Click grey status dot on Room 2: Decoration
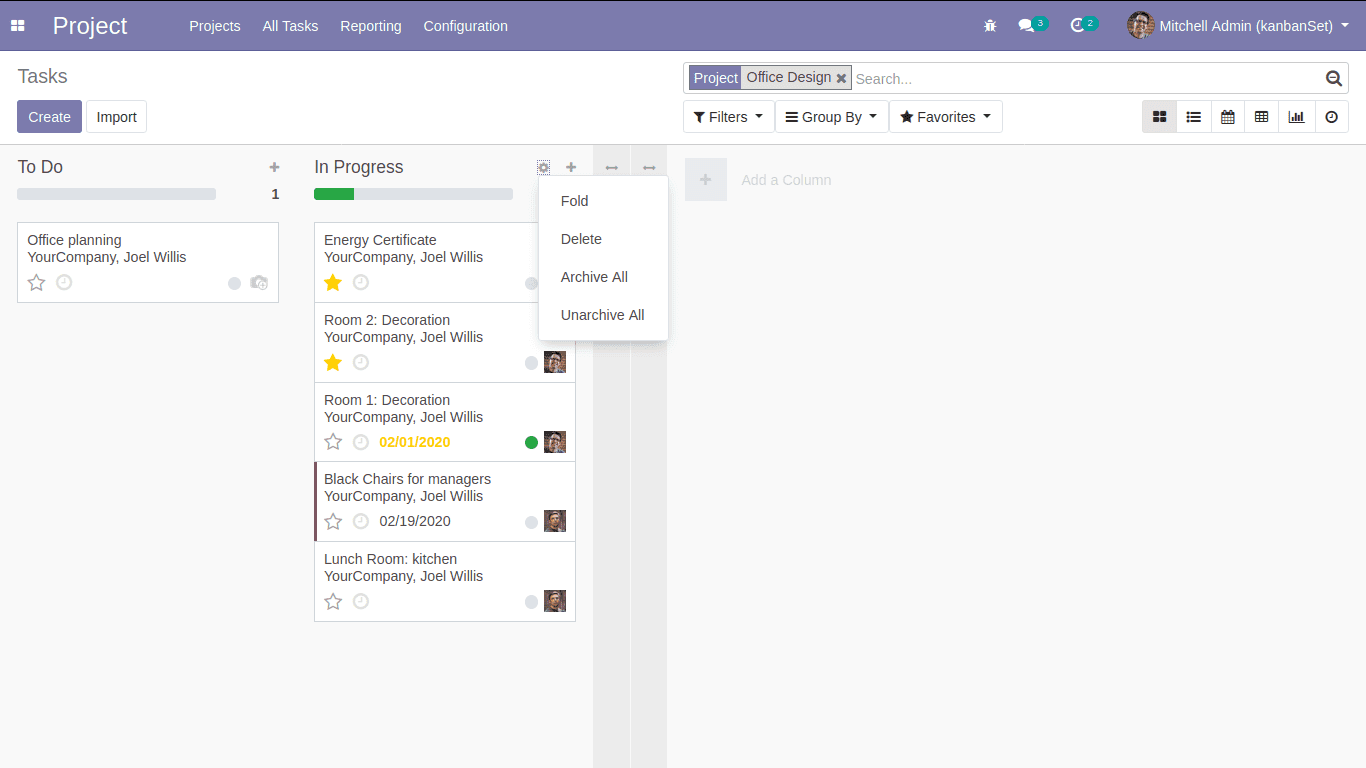Screen dimensions: 1366x768 pyautogui.click(x=532, y=363)
